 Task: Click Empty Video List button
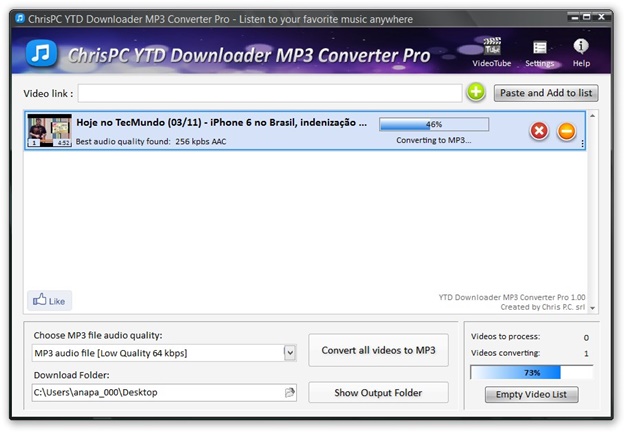click(x=531, y=394)
